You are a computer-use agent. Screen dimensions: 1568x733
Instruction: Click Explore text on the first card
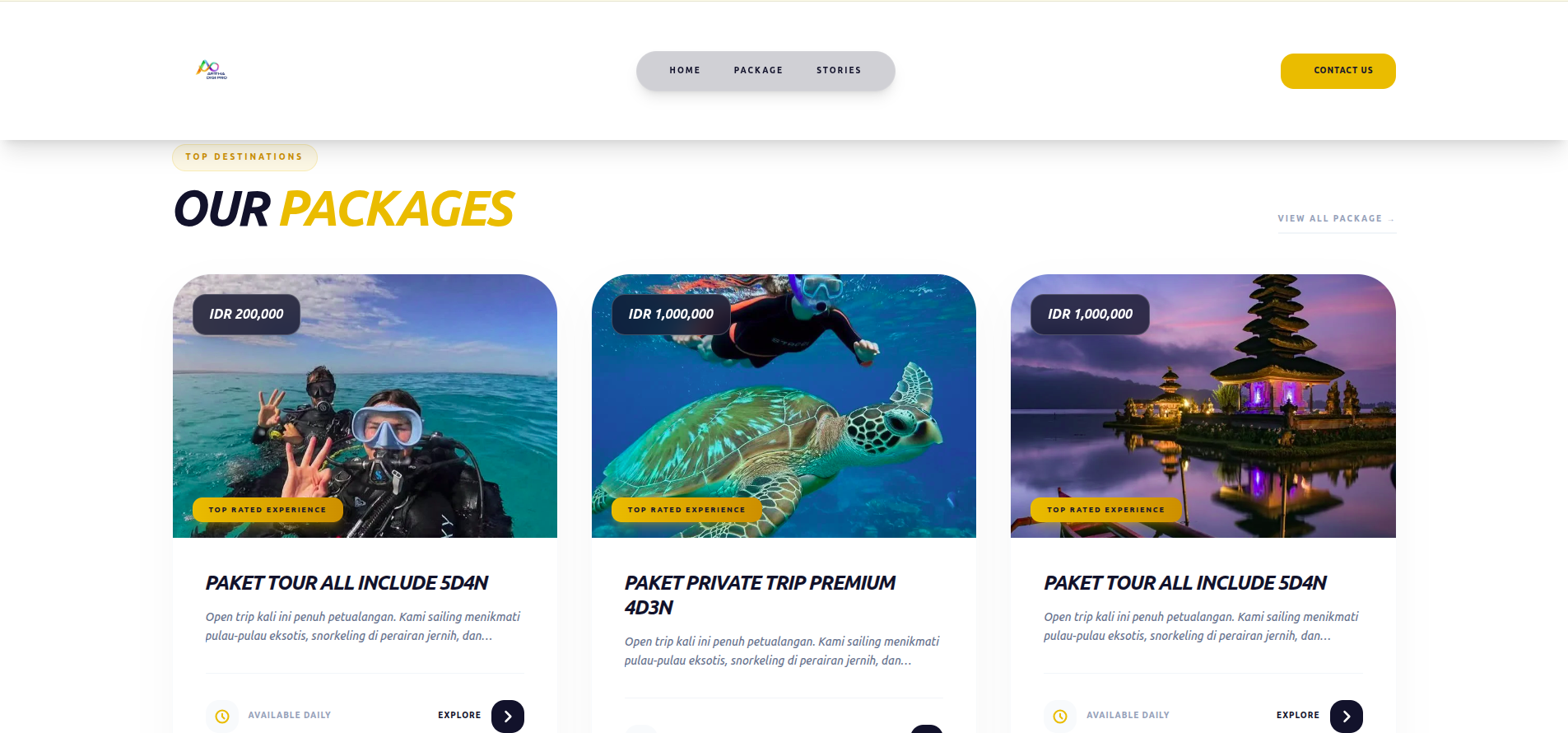459,715
